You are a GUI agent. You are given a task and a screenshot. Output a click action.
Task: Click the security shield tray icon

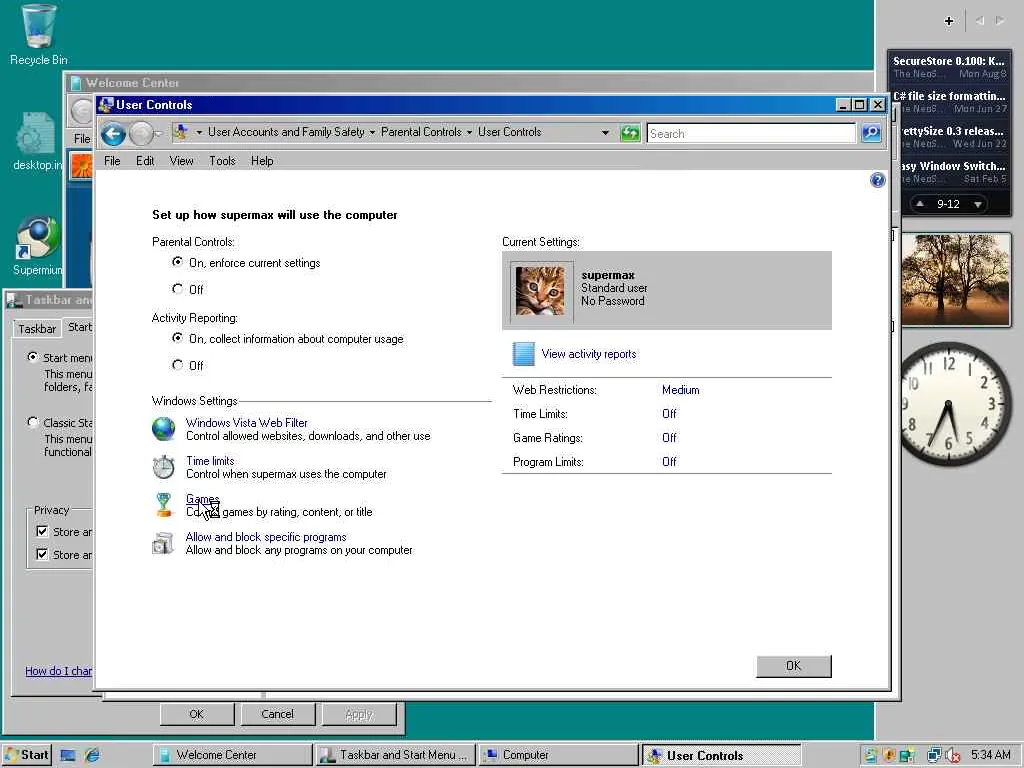click(889, 756)
